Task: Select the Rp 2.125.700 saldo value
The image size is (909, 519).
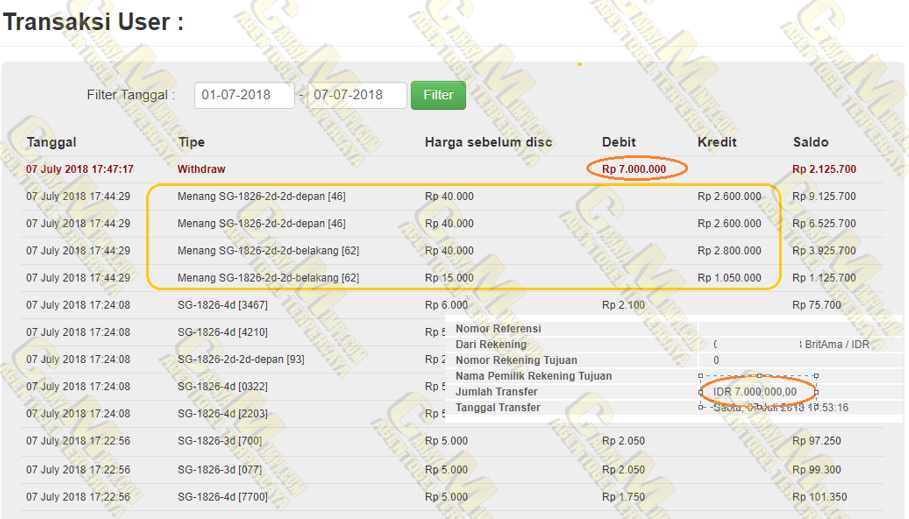Action: (824, 169)
